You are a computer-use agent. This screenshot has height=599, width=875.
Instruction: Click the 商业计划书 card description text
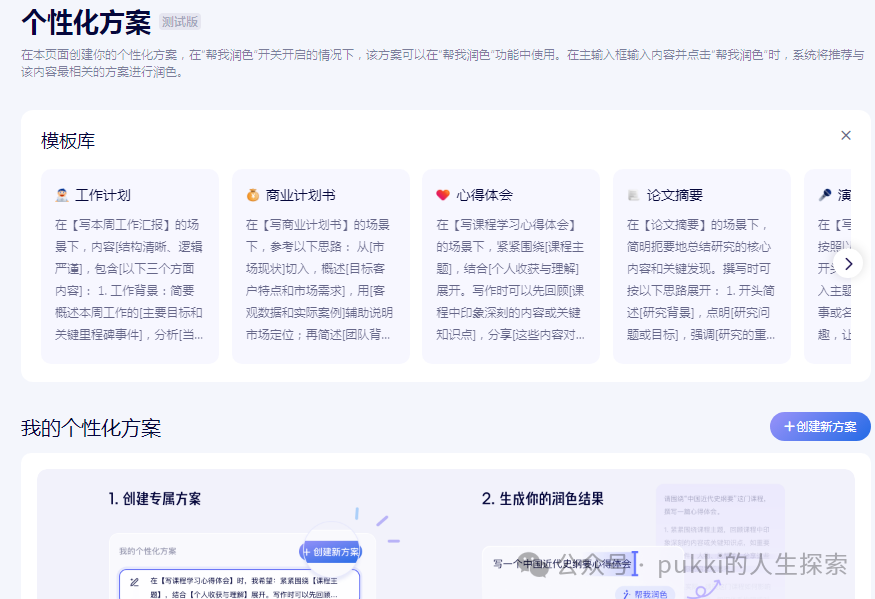tap(319, 279)
